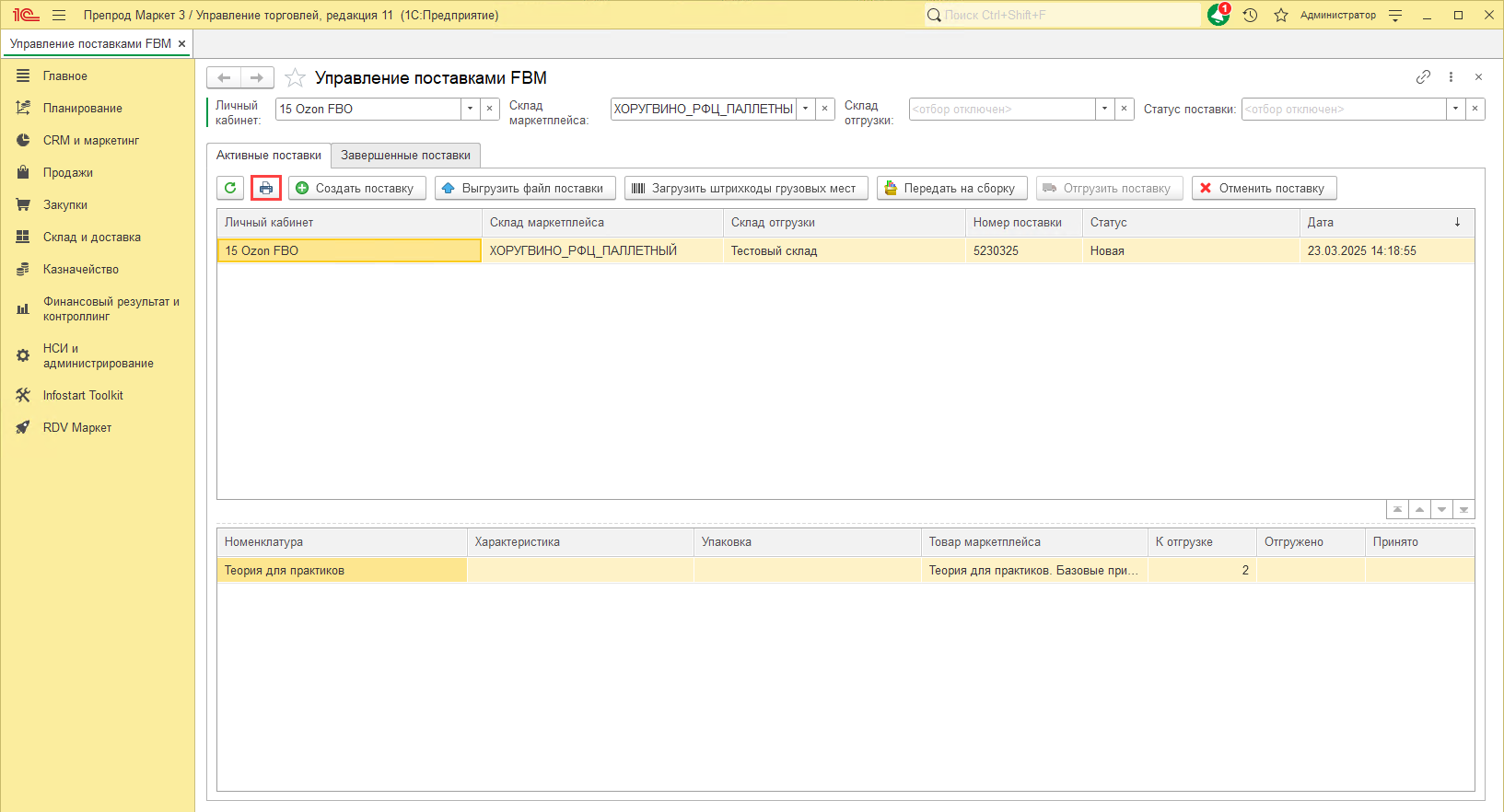
Task: Click Создать поставку button
Action: 356,188
